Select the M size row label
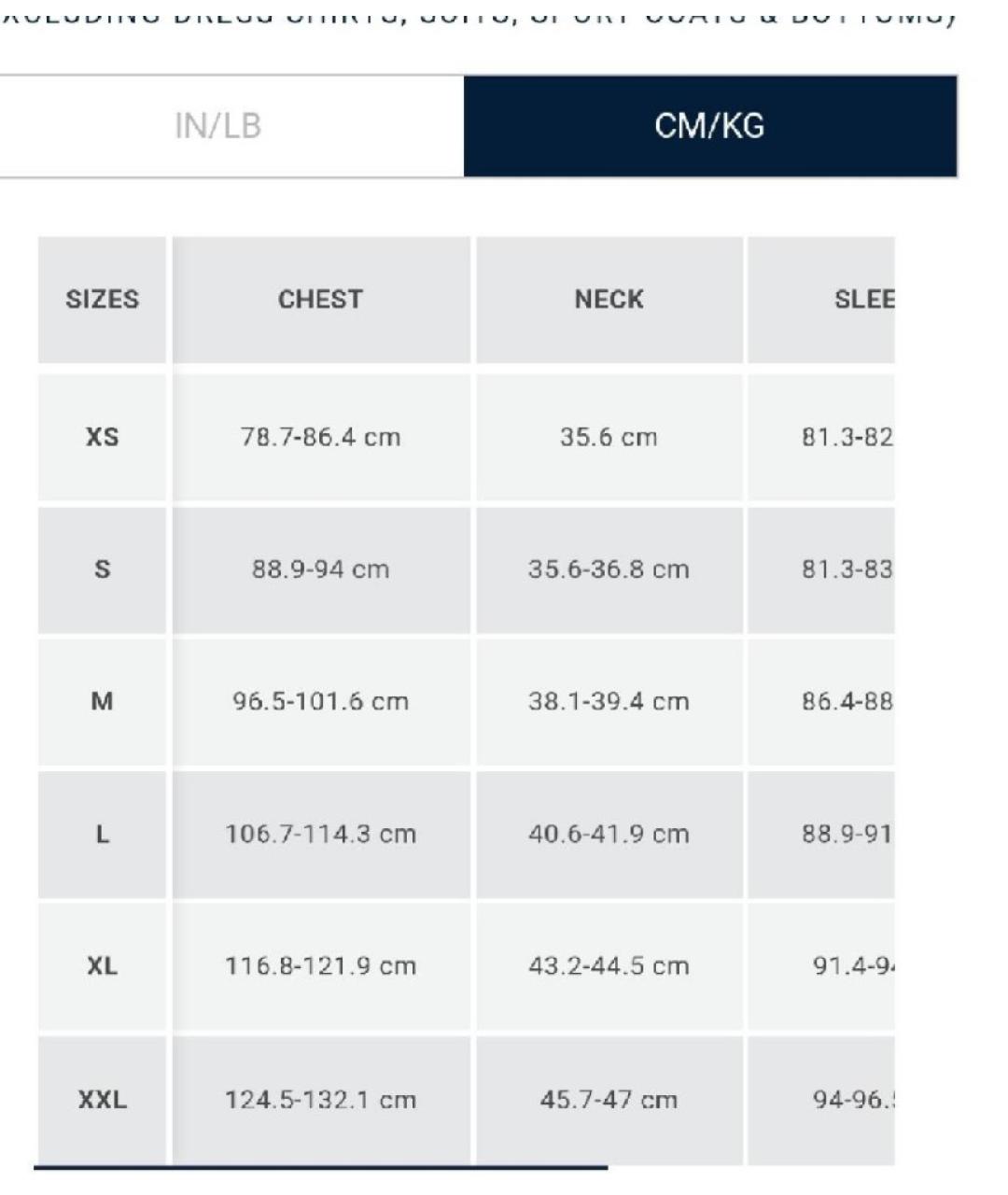Screen dimensions: 1008x1195 [103, 702]
